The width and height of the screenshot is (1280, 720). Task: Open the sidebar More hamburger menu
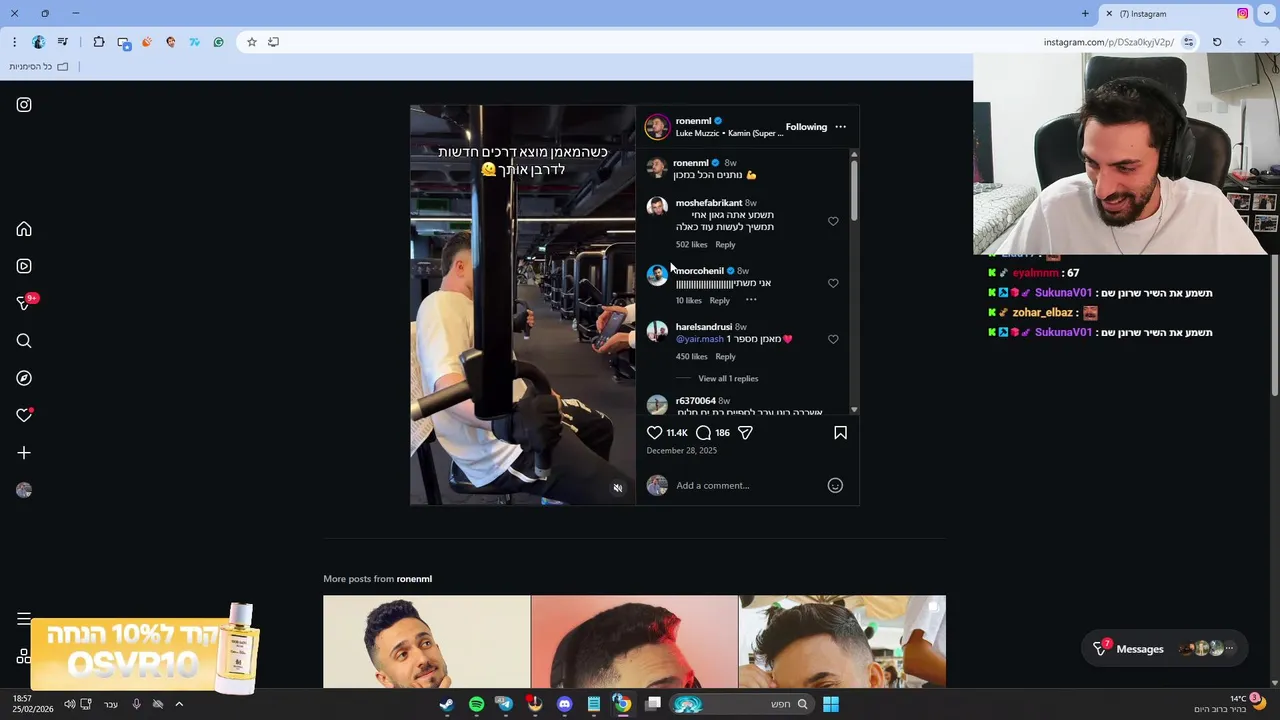click(24, 619)
